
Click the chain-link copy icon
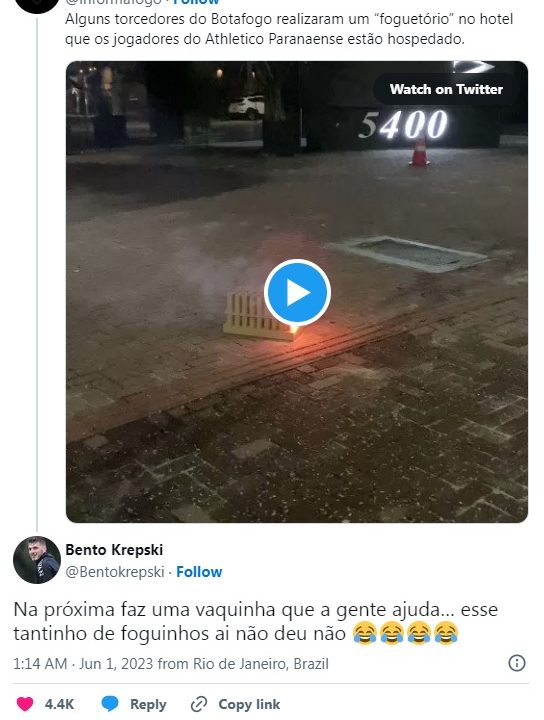coord(199,704)
